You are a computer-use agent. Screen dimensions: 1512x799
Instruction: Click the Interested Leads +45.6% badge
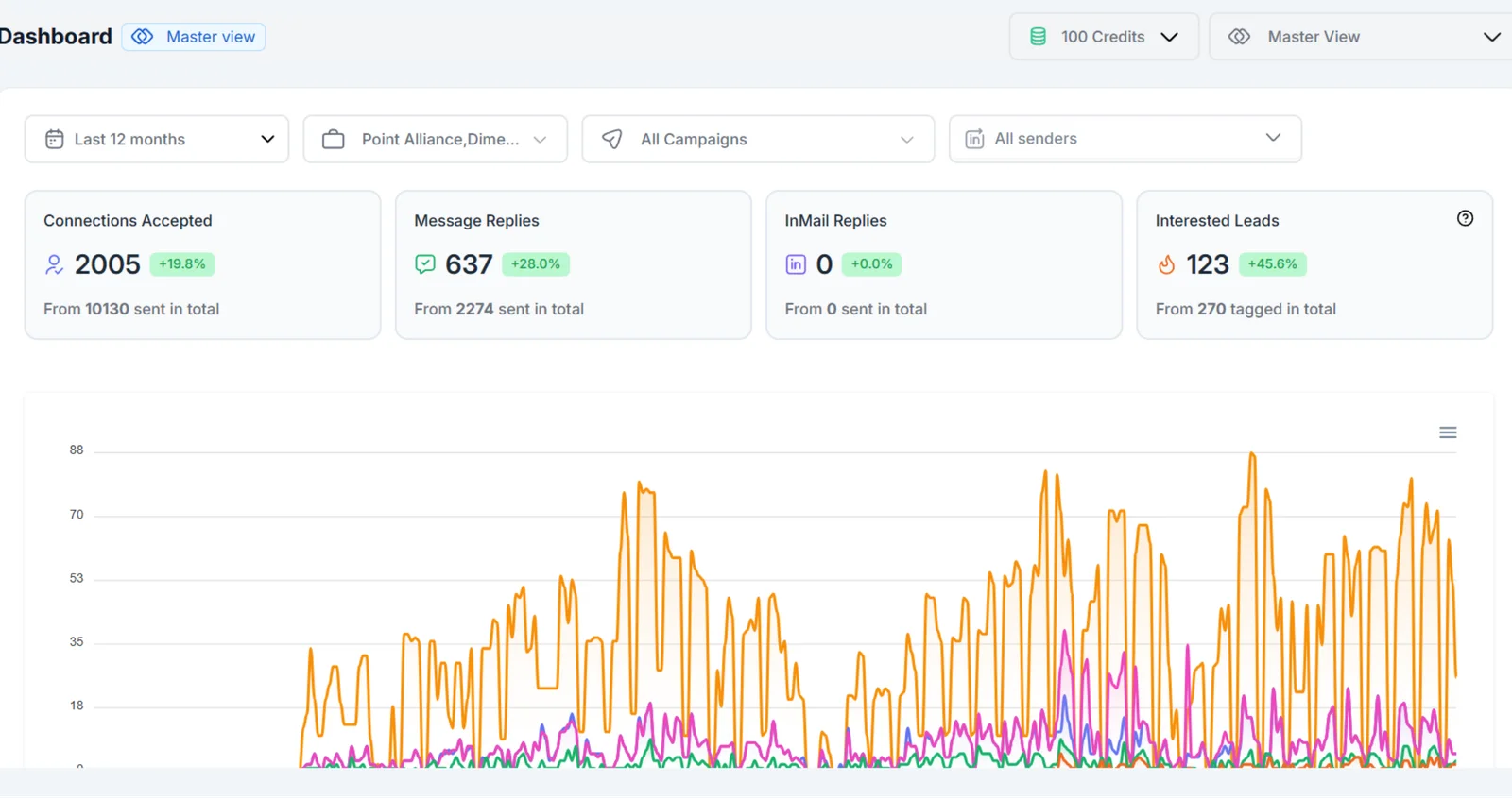[1272, 264]
